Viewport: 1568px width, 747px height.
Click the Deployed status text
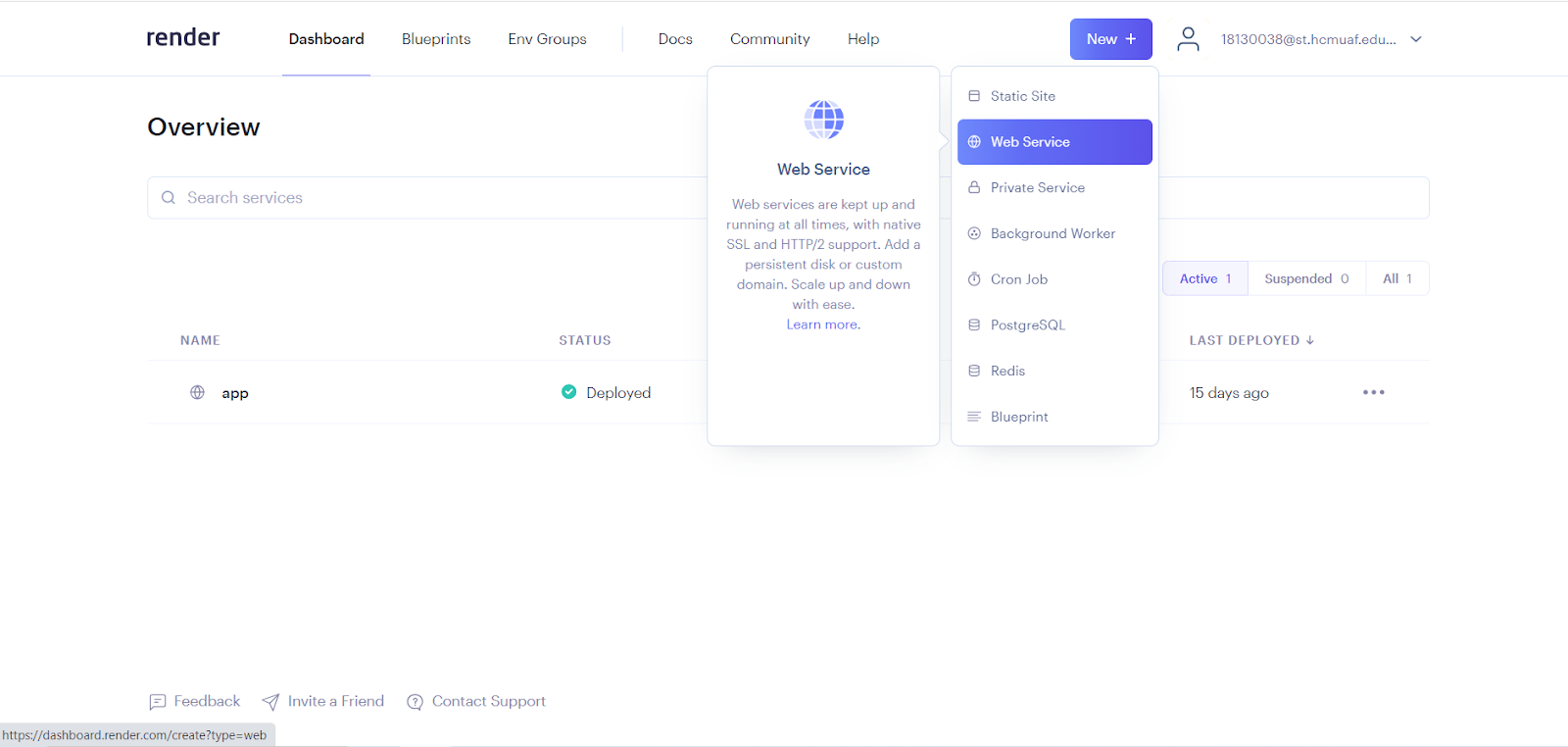coord(618,393)
